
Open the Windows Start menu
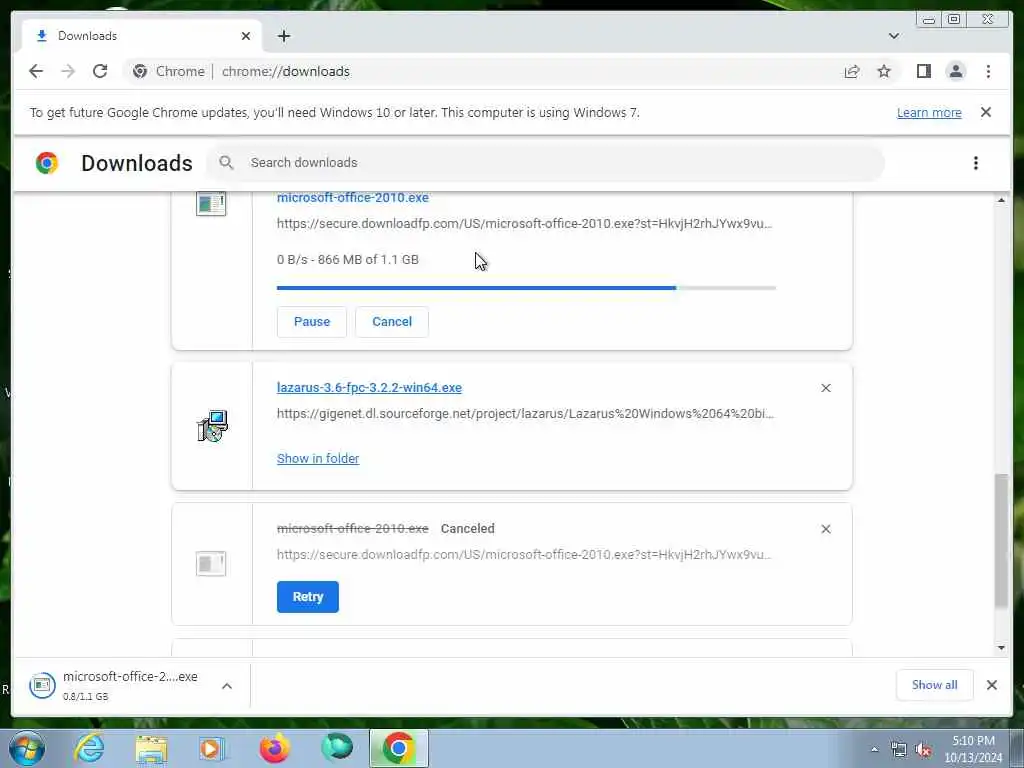pyautogui.click(x=27, y=748)
